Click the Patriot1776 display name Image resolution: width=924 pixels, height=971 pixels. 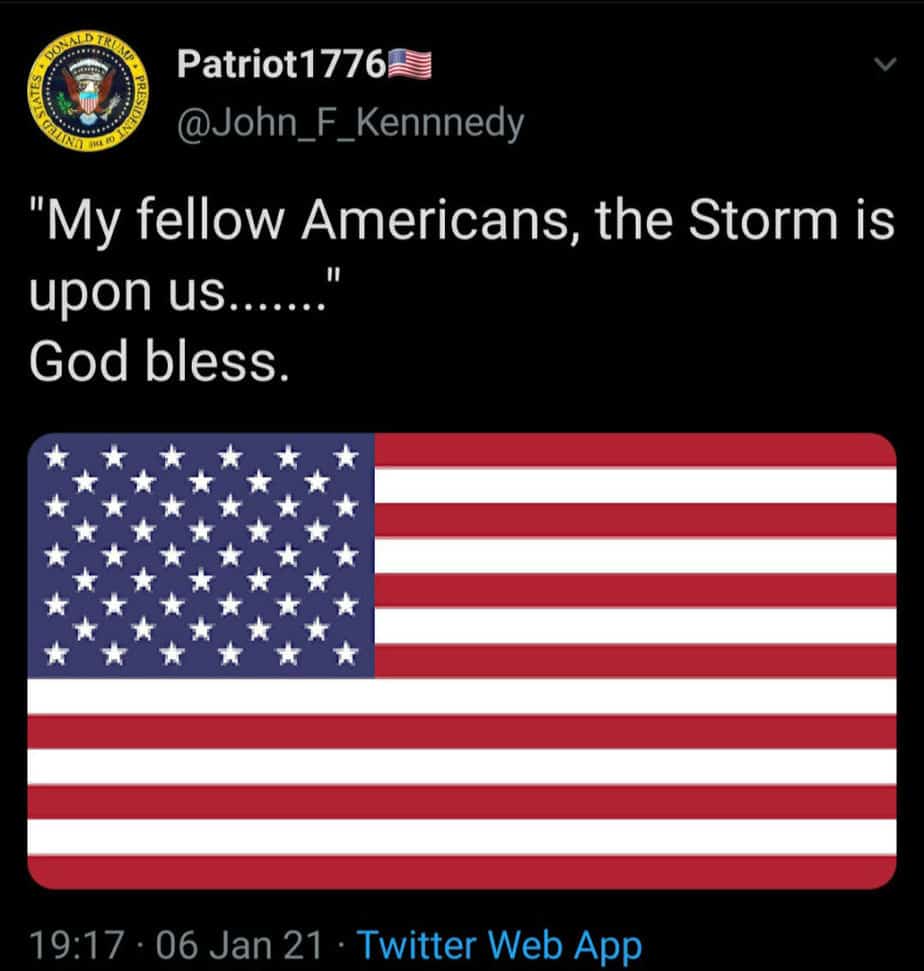pos(282,64)
